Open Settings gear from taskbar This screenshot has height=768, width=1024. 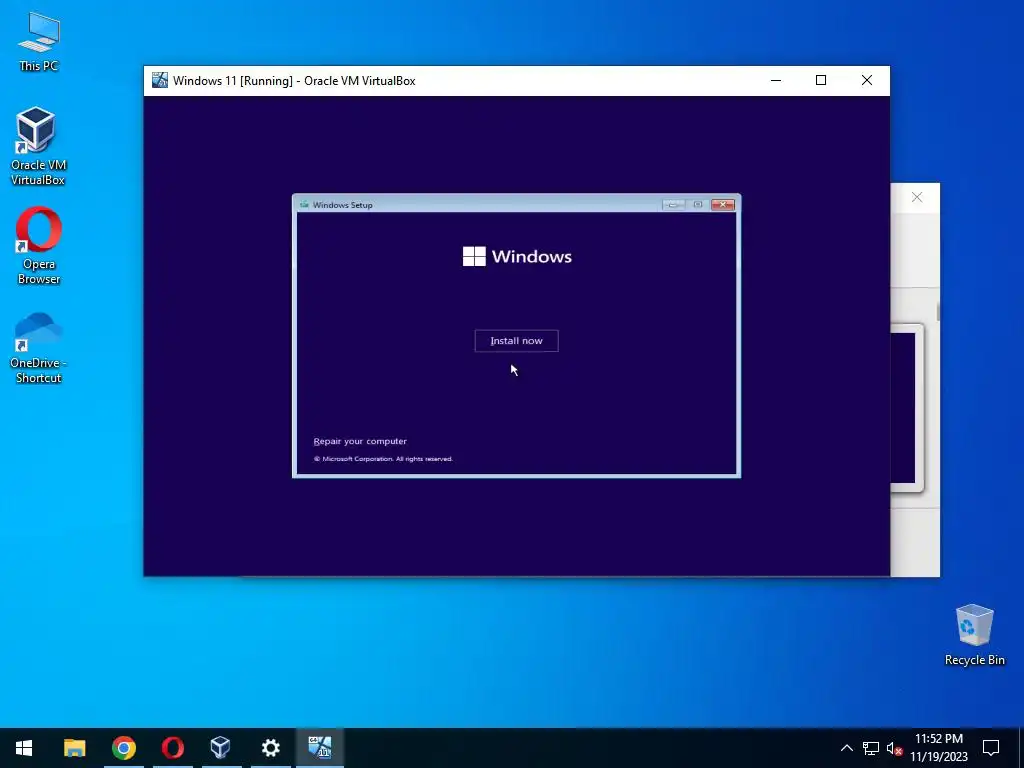[x=270, y=748]
